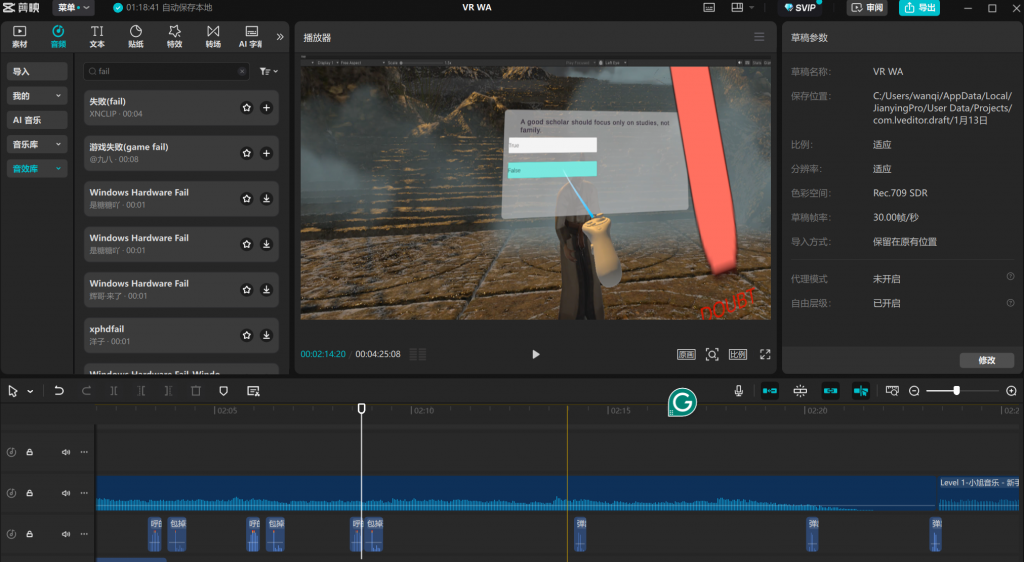Add 失败(fail) sound to timeline
This screenshot has height=562, width=1024.
[x=266, y=108]
